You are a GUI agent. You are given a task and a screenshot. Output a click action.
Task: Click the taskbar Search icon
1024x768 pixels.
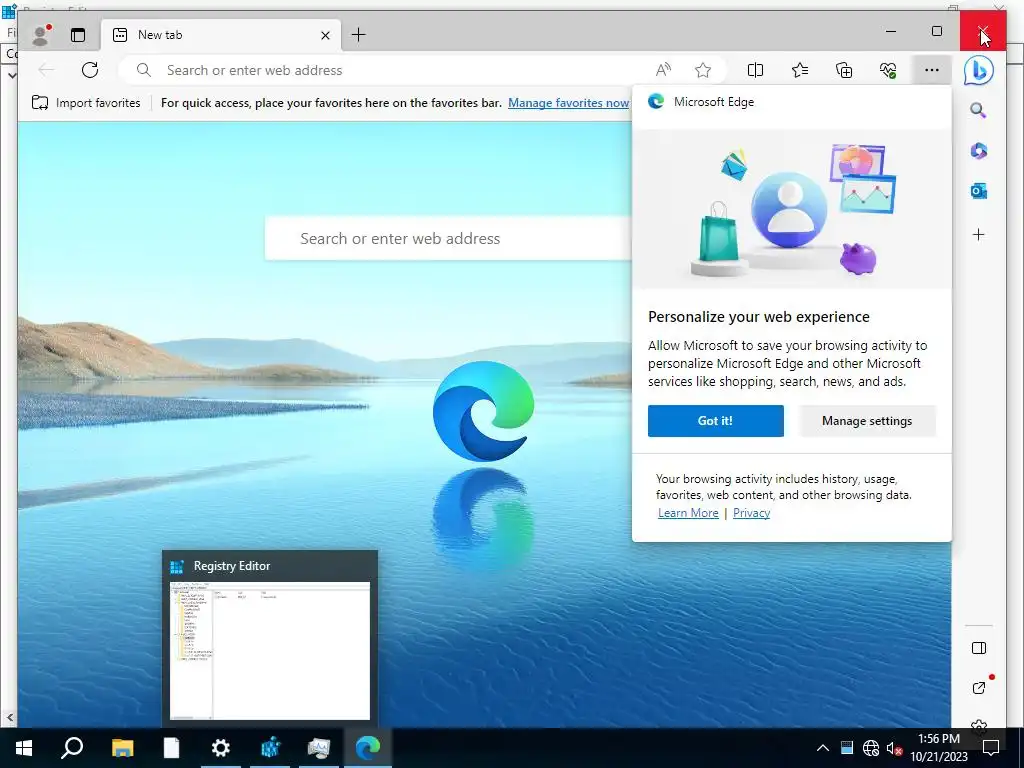point(72,748)
